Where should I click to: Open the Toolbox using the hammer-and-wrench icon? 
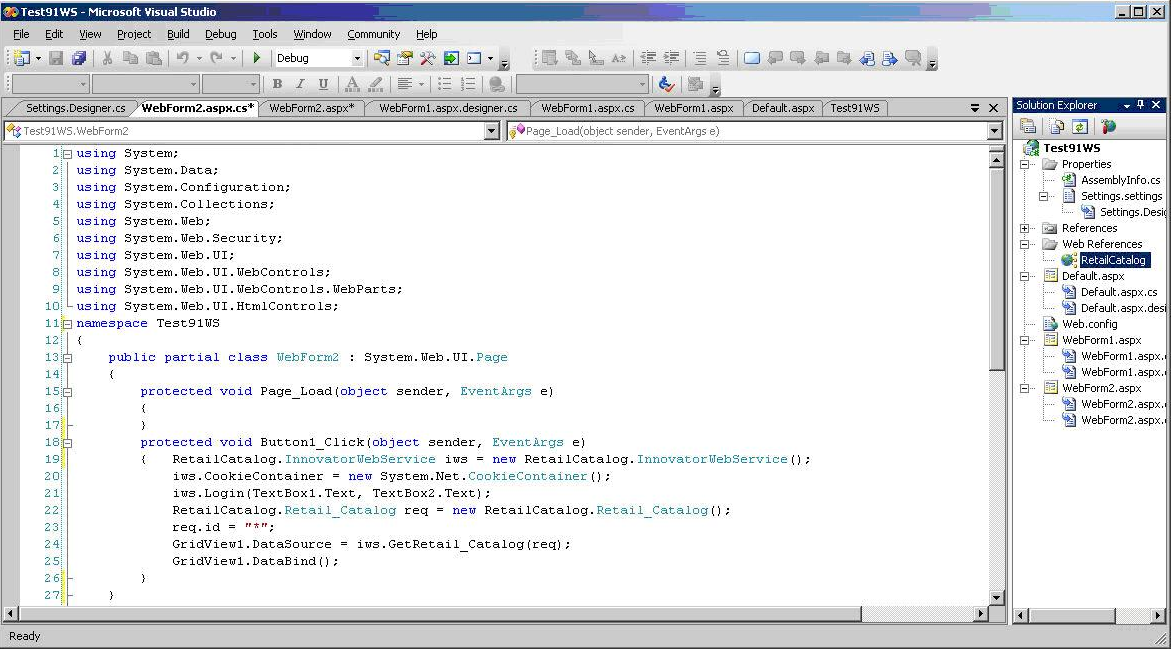coord(428,58)
